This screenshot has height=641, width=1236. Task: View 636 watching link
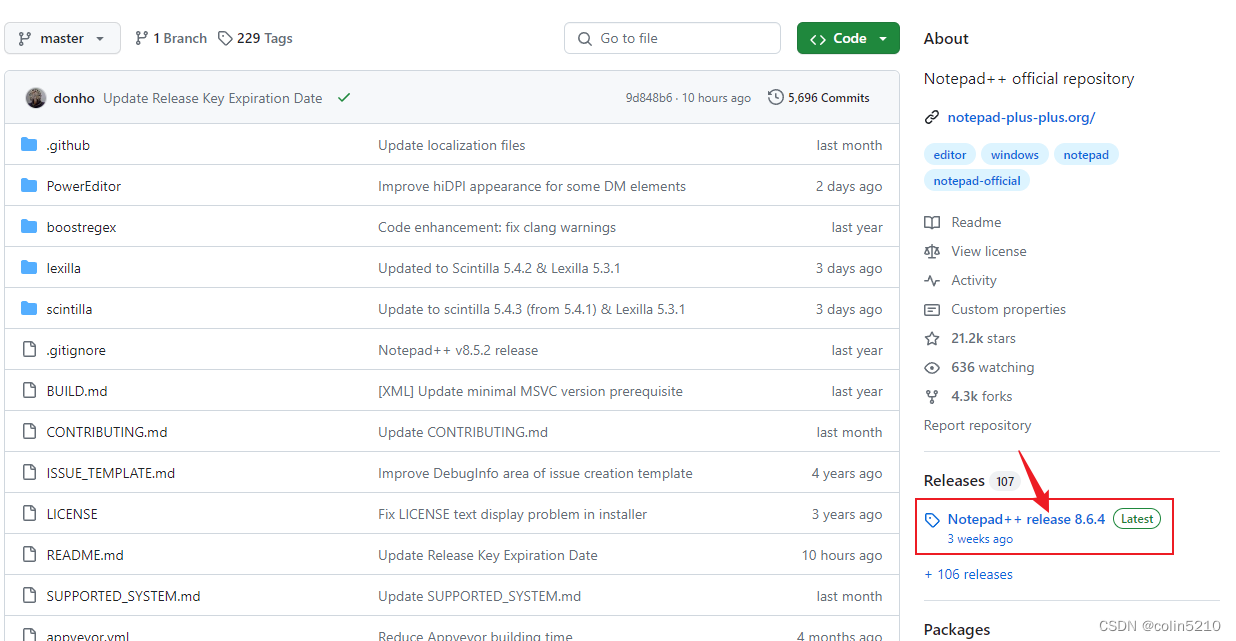click(992, 367)
